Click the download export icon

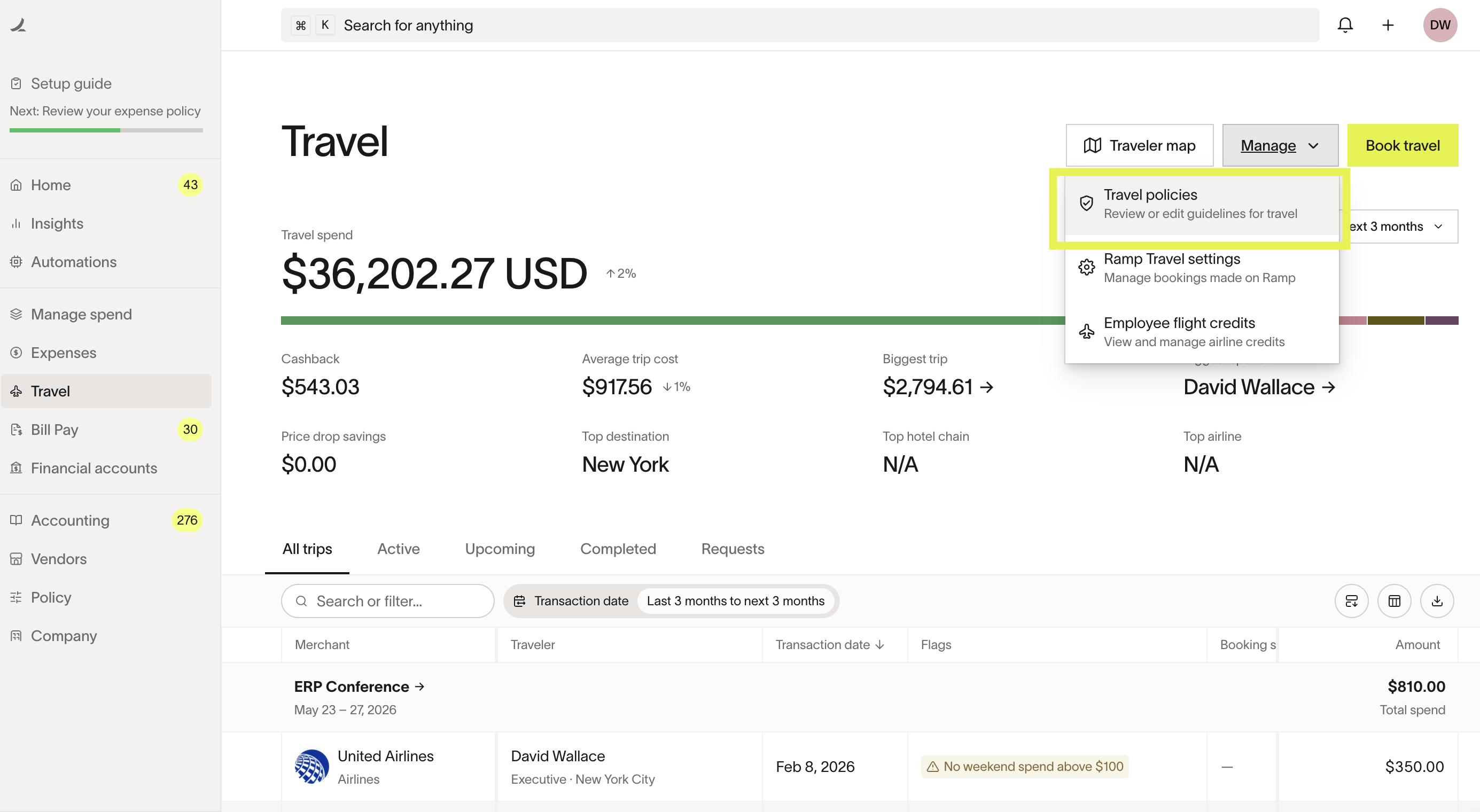click(1437, 600)
